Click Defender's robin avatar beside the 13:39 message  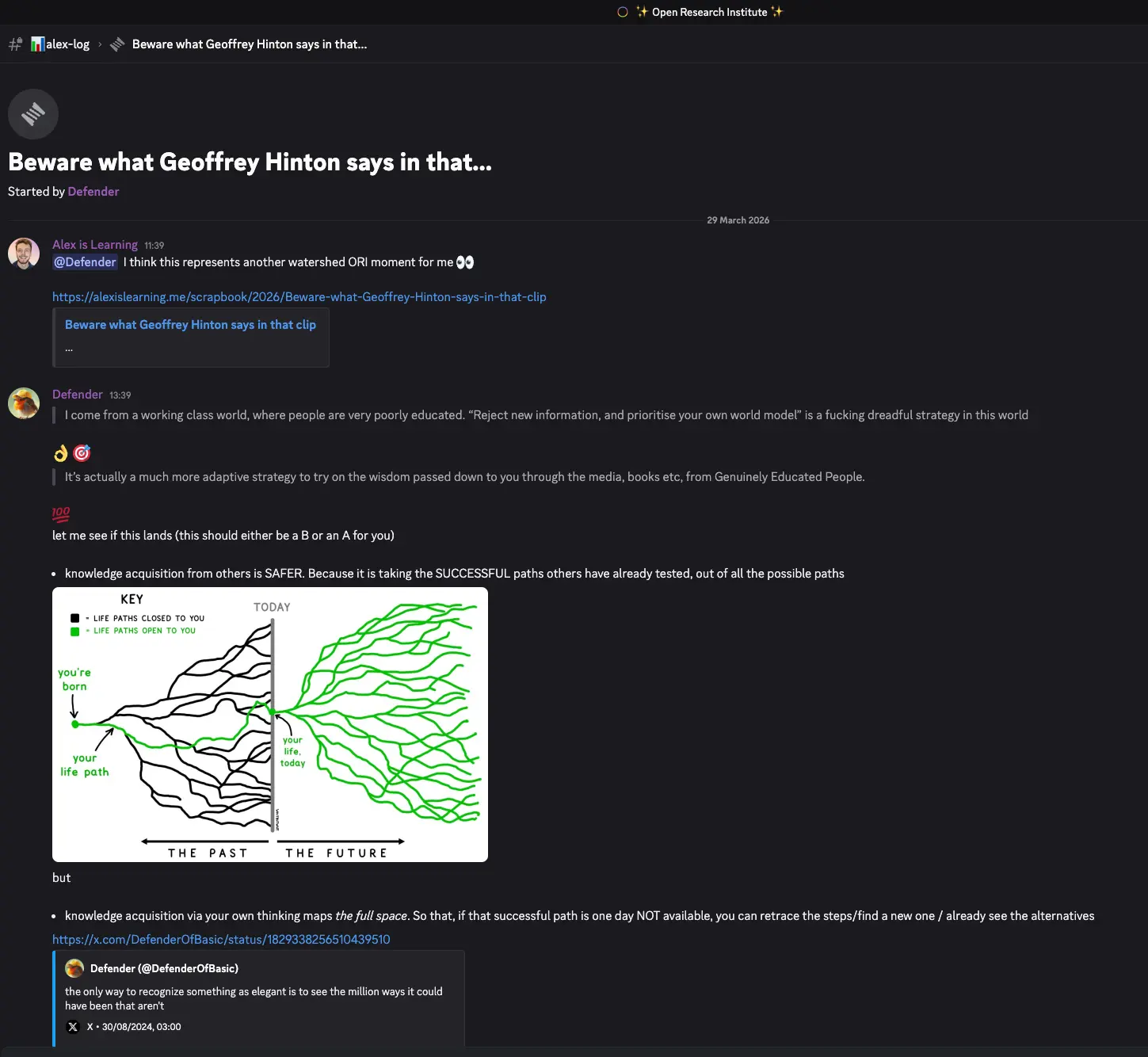click(24, 403)
